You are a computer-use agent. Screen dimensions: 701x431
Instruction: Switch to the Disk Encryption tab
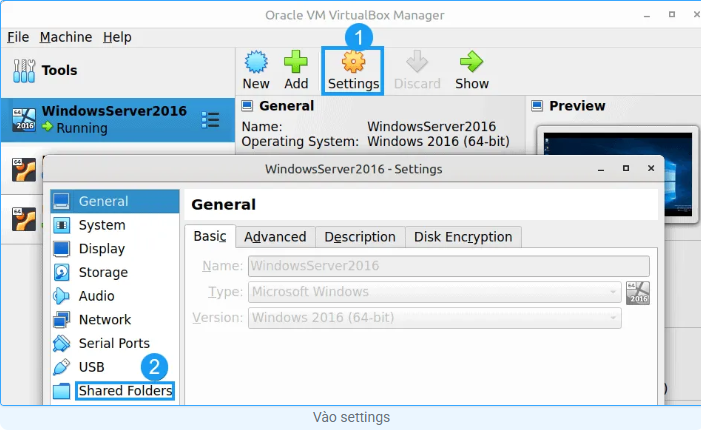[x=463, y=237]
